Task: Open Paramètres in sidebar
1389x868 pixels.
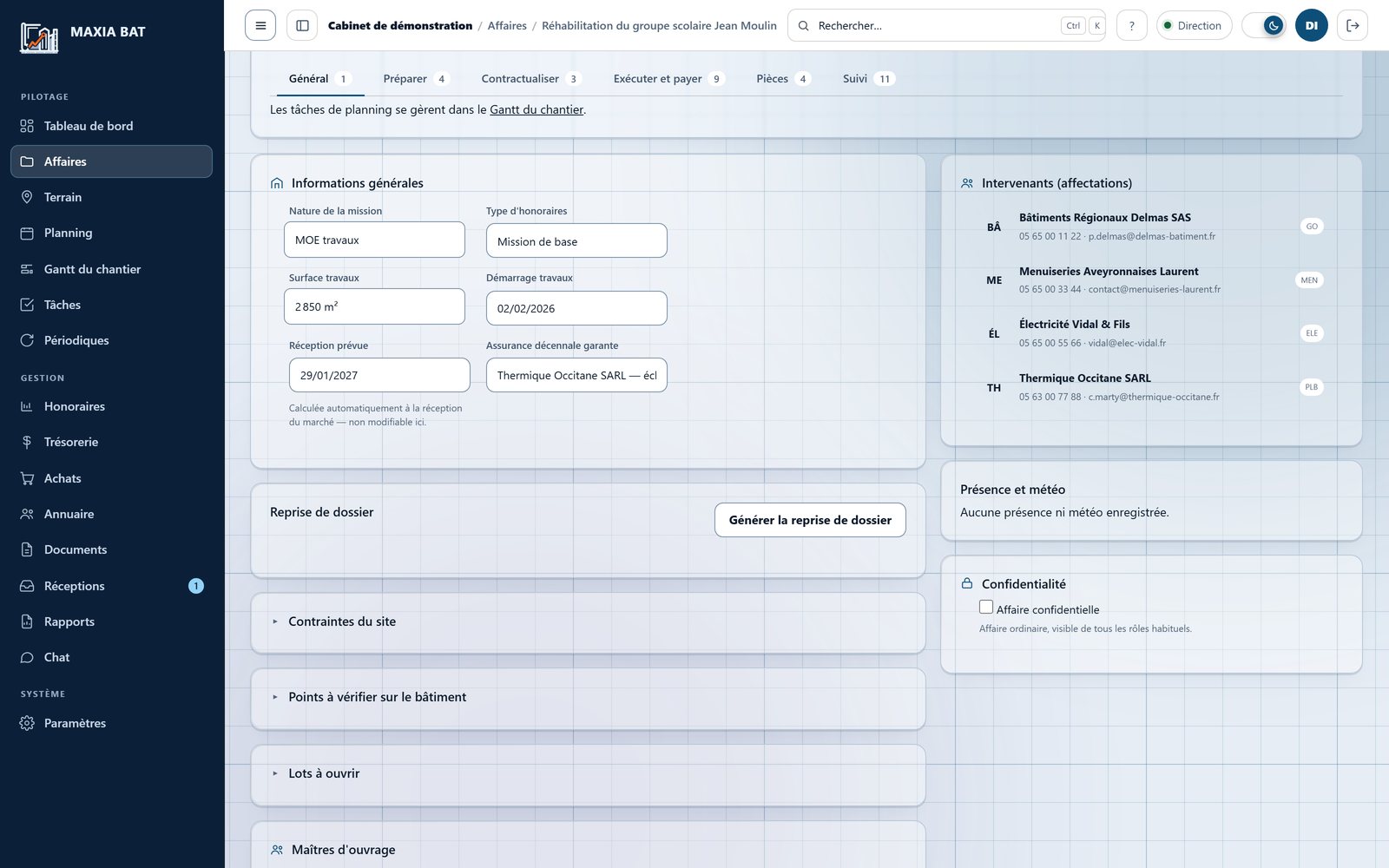Action: click(x=111, y=723)
